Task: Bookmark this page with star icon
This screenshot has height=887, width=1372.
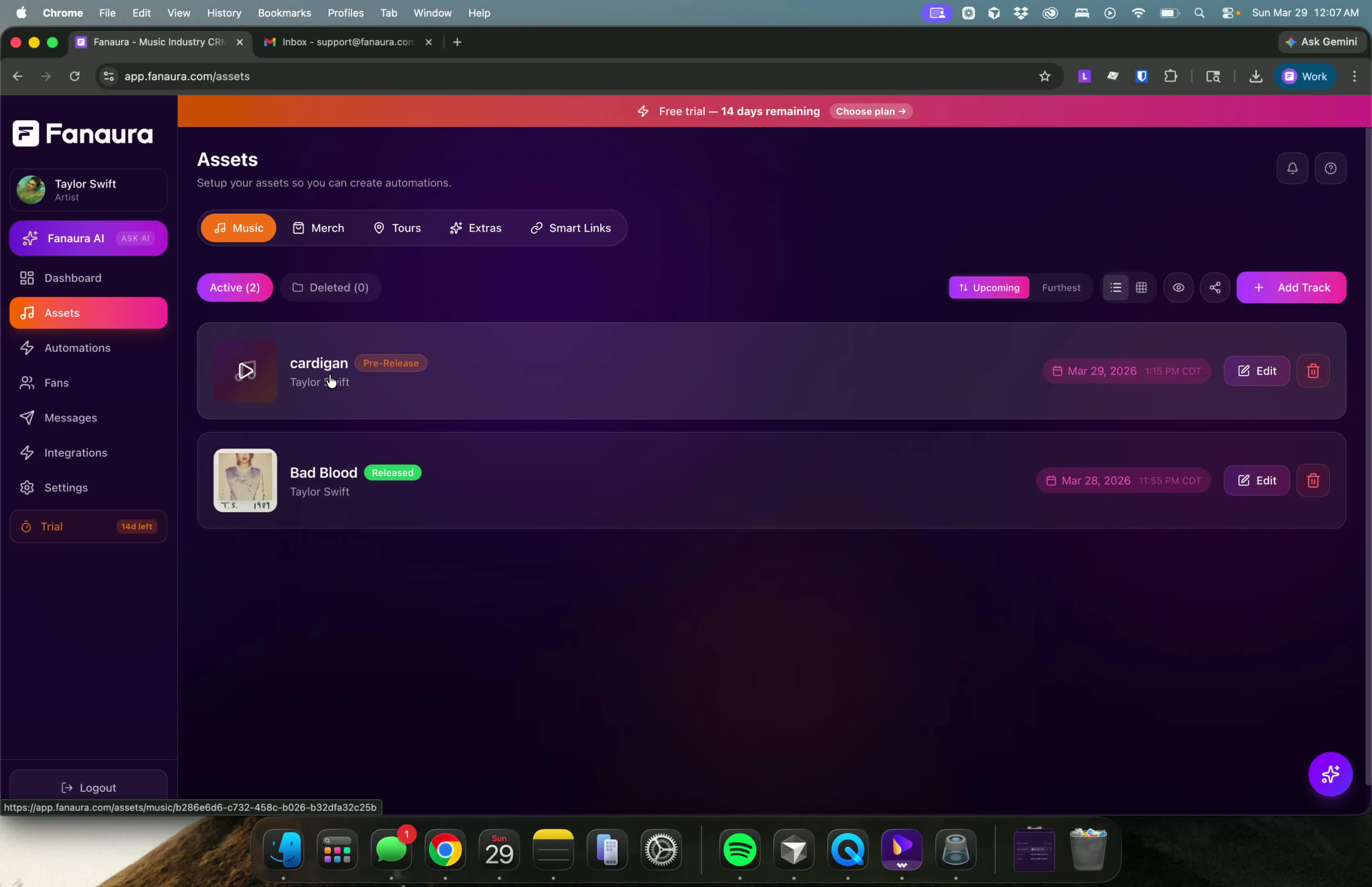Action: [x=1044, y=76]
